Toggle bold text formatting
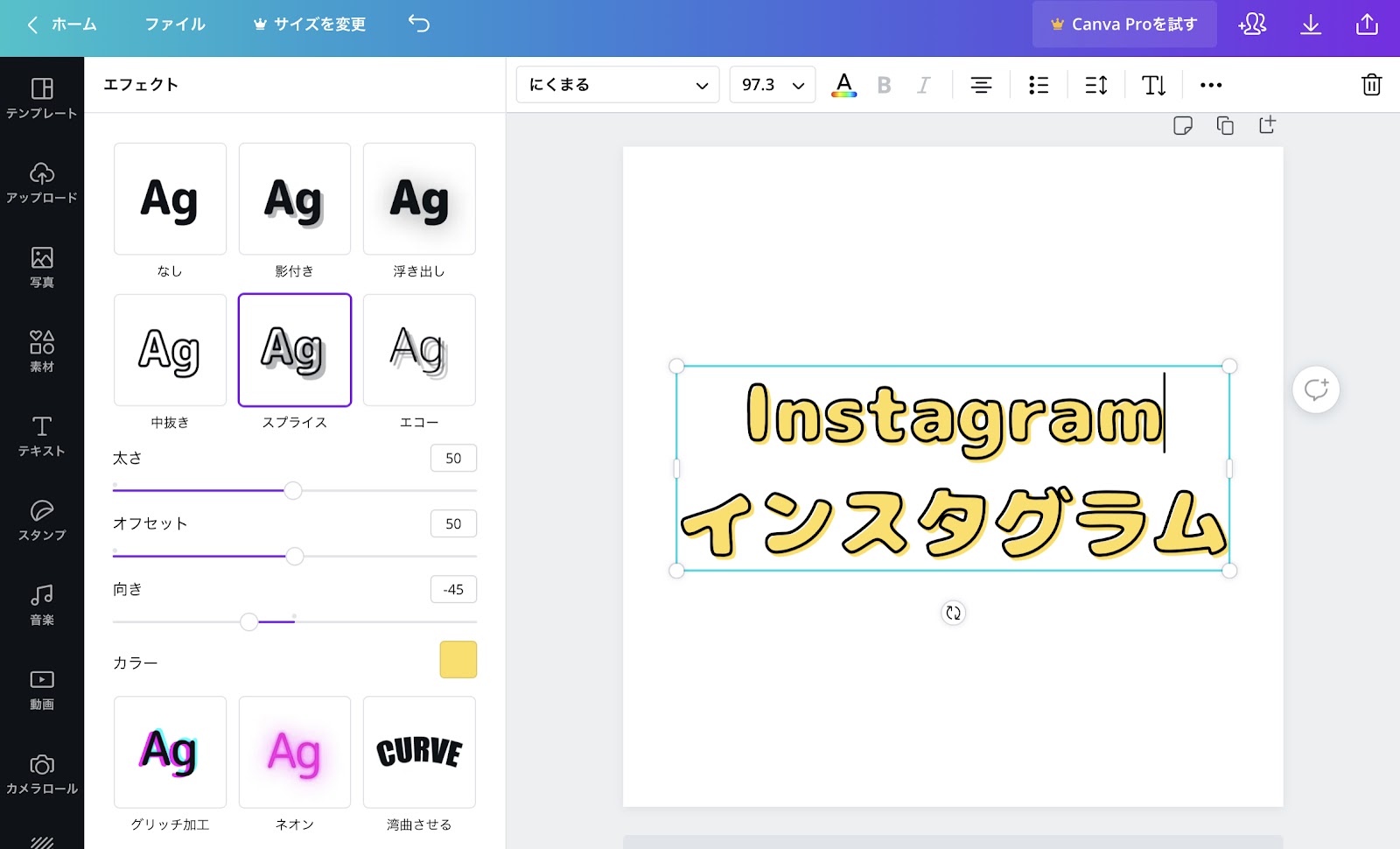Viewport: 1400px width, 849px height. pyautogui.click(x=884, y=85)
